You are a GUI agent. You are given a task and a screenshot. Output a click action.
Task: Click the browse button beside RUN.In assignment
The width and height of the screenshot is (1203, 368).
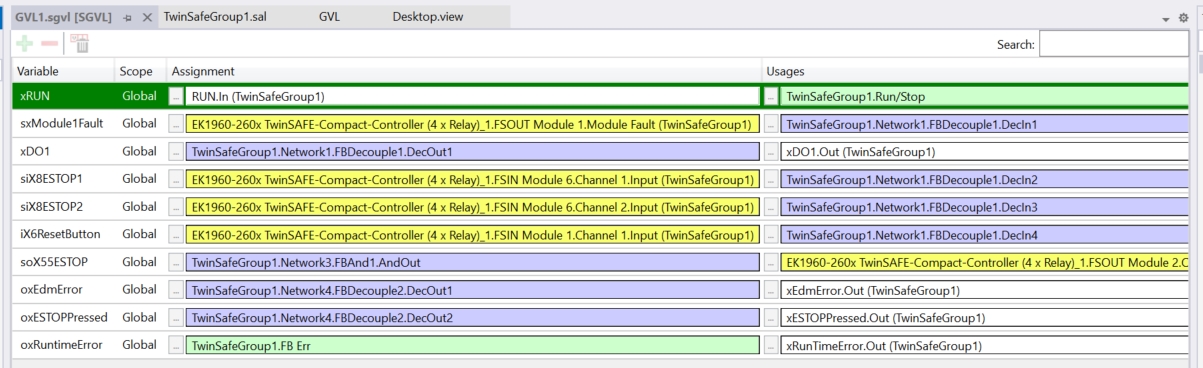(x=176, y=97)
